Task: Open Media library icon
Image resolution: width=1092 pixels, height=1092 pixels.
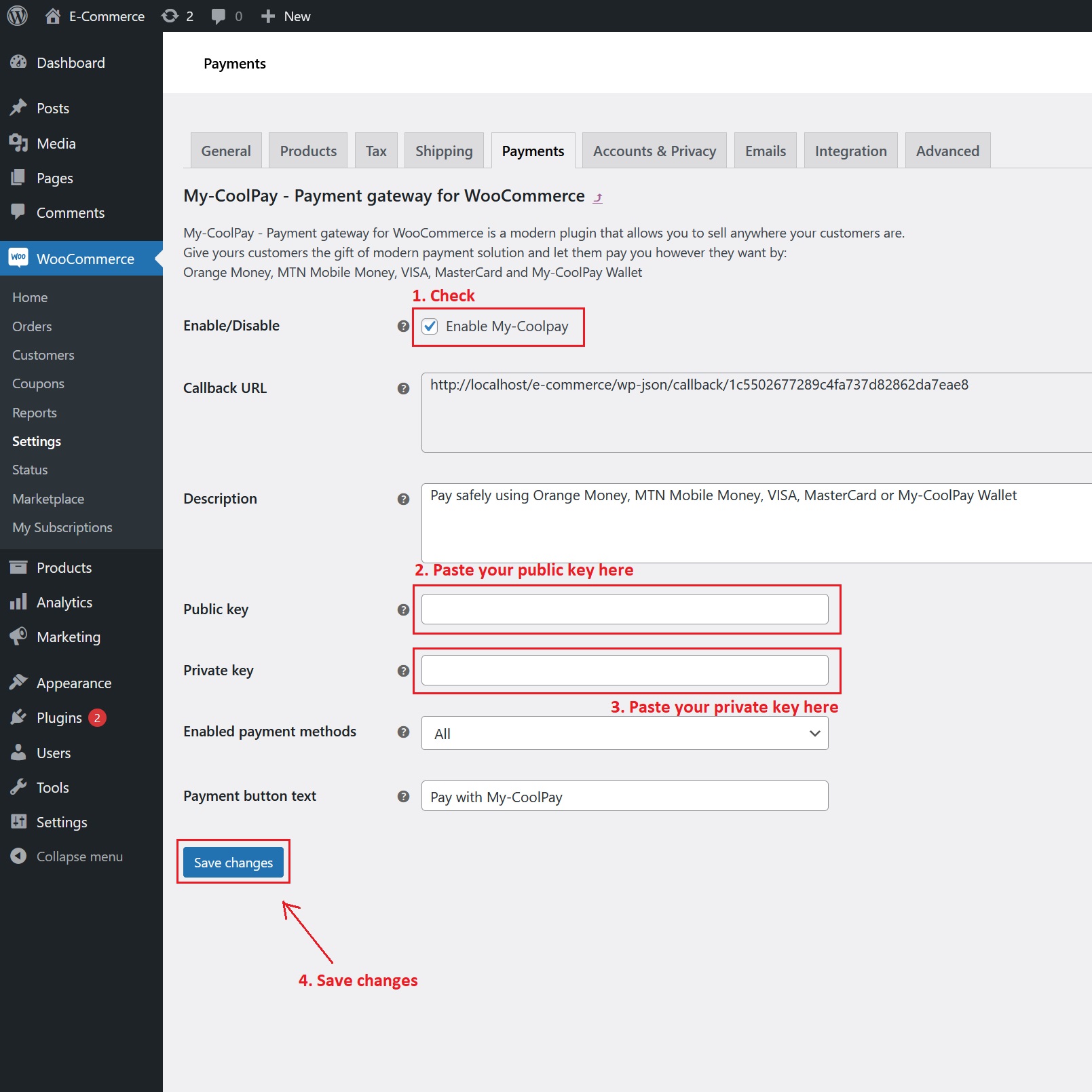Action: coord(18,143)
